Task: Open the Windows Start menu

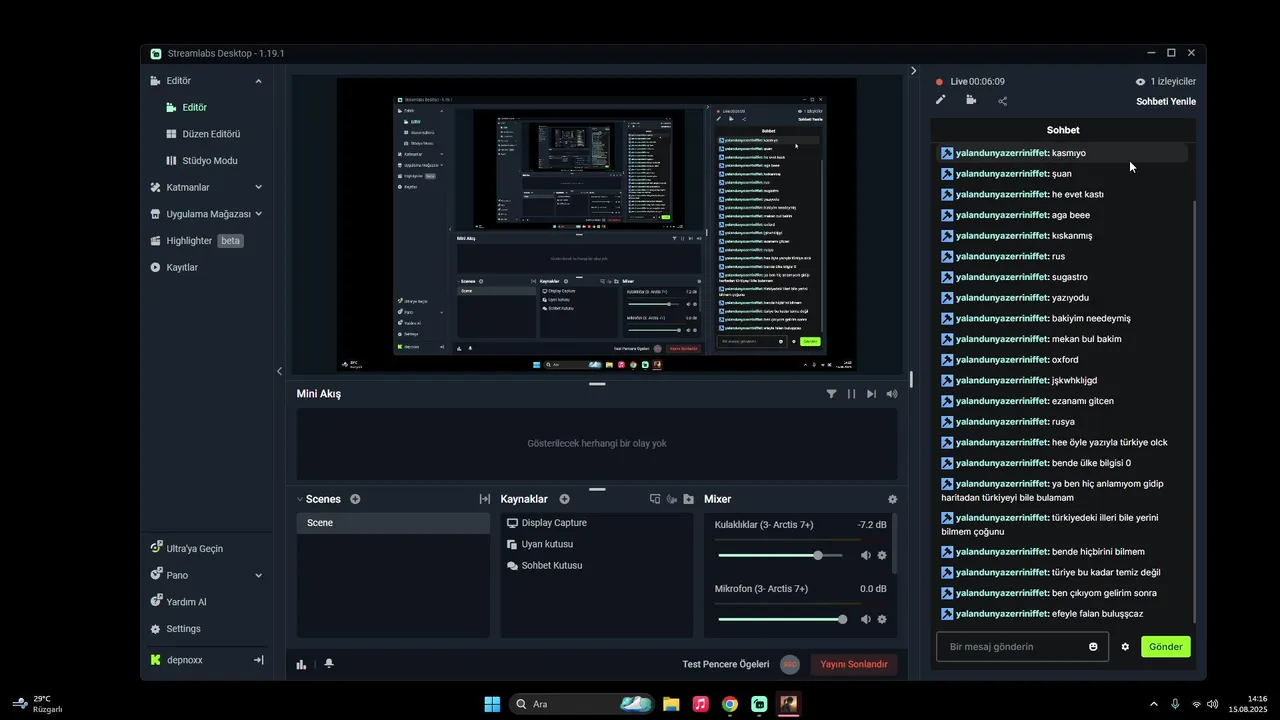Action: pyautogui.click(x=492, y=704)
